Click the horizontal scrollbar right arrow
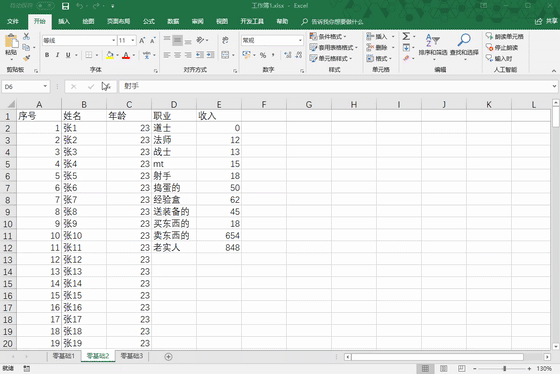This screenshot has height=374, width=560. [547, 356]
